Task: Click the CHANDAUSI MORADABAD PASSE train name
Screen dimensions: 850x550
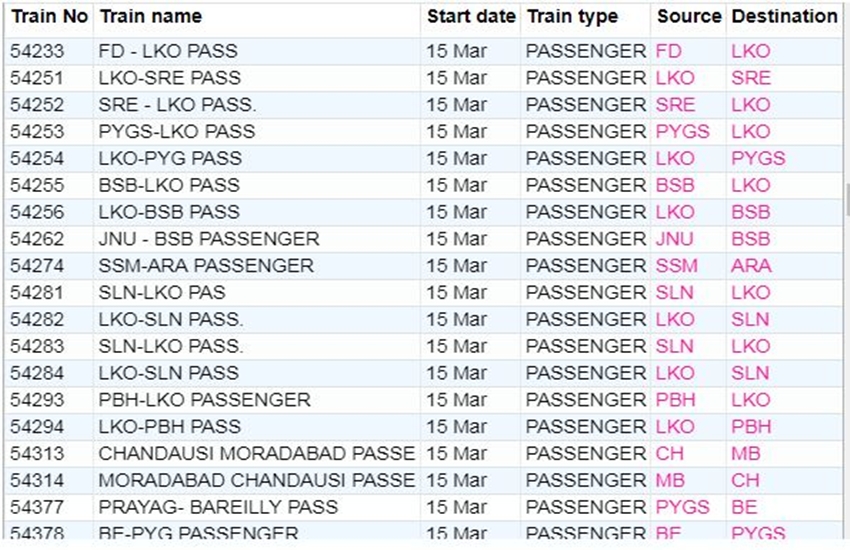Action: pyautogui.click(x=256, y=453)
